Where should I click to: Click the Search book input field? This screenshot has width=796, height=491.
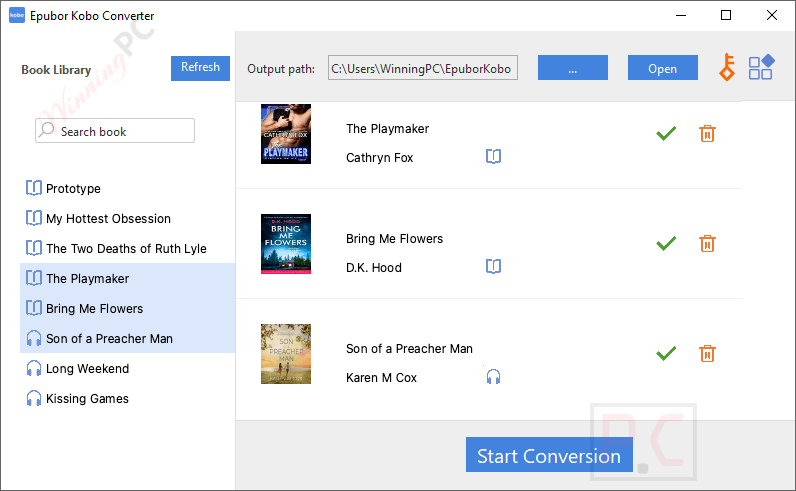pyautogui.click(x=115, y=130)
